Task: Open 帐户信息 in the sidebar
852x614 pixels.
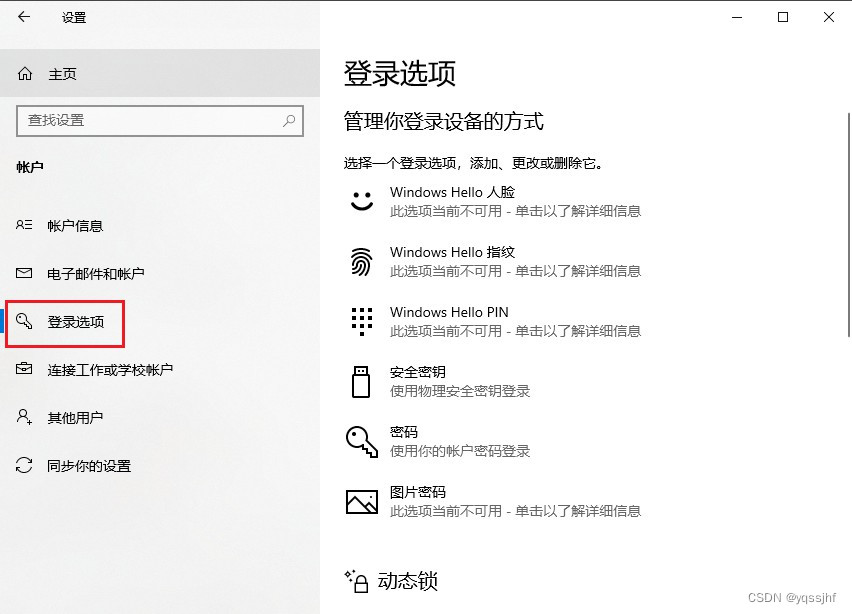Action: click(160, 225)
